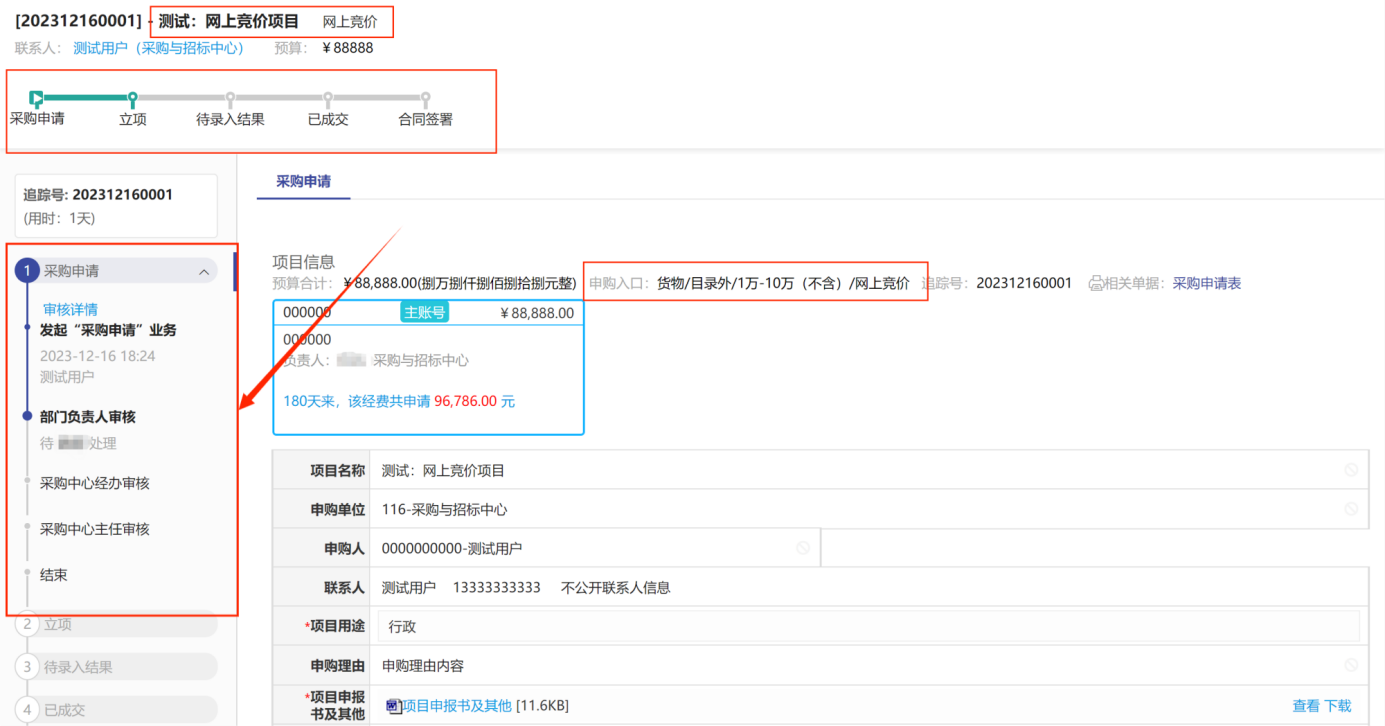Collapse the 采购申请 section using its chevron
Screen dimensions: 1385x726
[x=203, y=272]
